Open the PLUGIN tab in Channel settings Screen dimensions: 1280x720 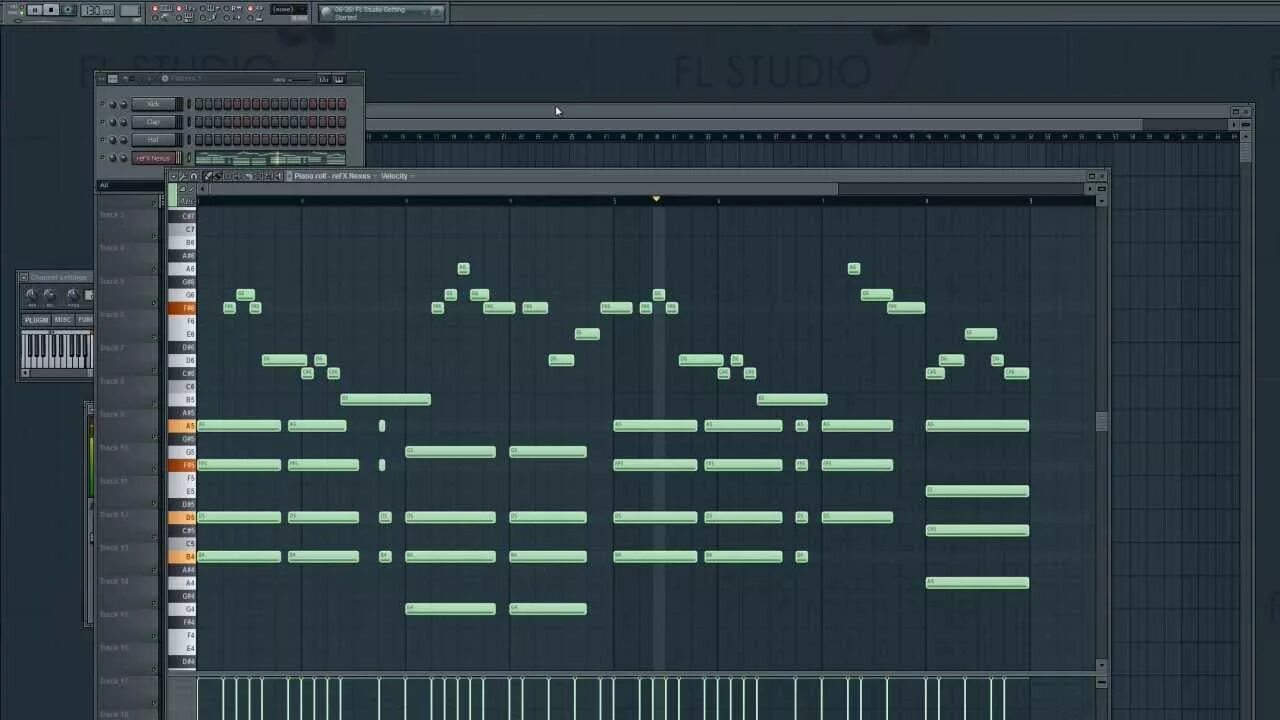36,320
